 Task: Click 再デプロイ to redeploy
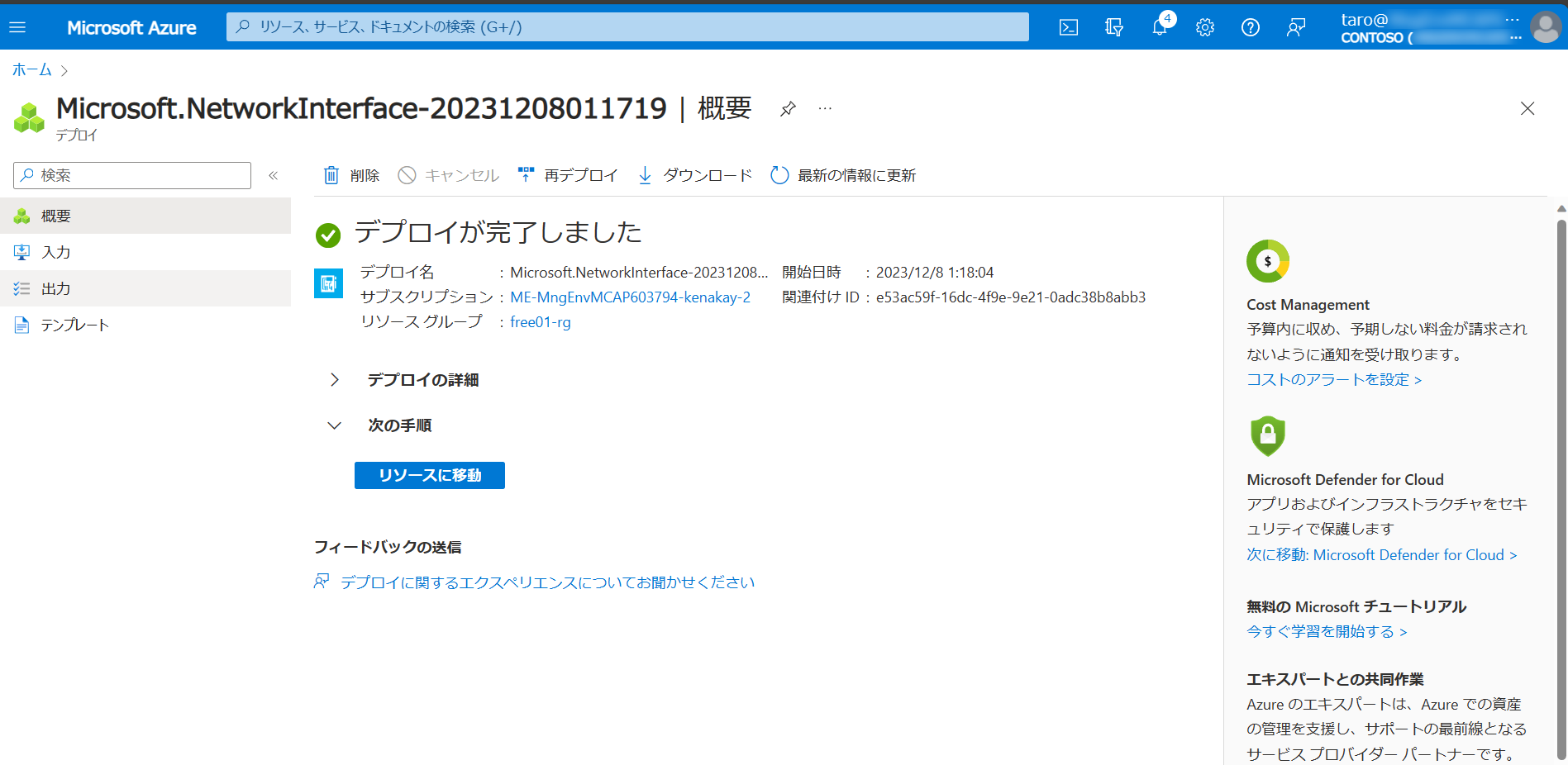[568, 175]
